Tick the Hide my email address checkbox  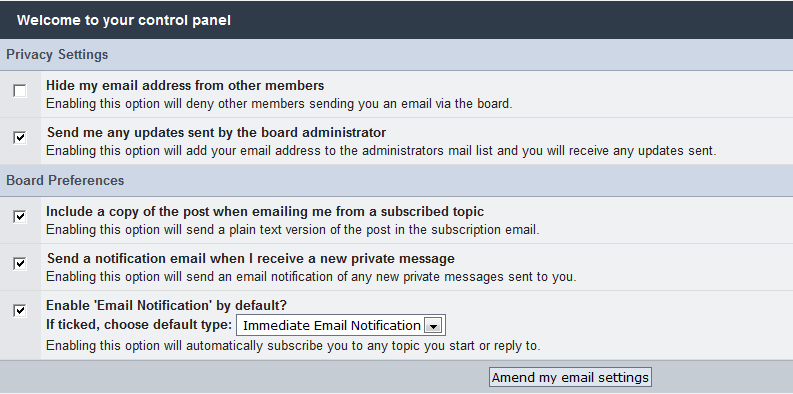tap(20, 92)
